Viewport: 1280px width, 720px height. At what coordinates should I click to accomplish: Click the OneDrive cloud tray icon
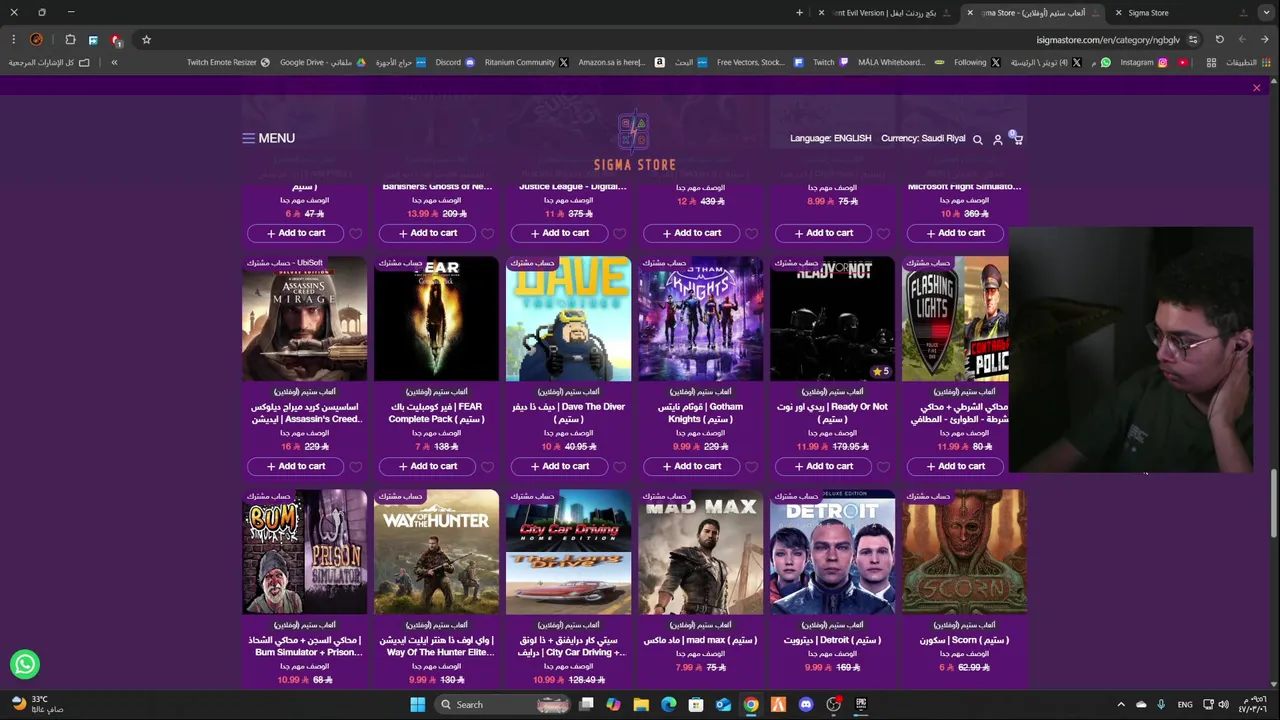[x=1141, y=705]
